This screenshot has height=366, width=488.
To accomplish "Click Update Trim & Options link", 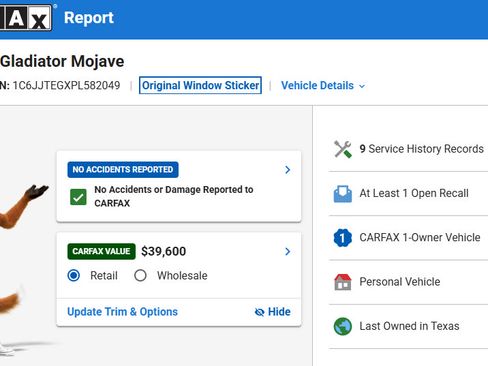I will click(x=122, y=312).
